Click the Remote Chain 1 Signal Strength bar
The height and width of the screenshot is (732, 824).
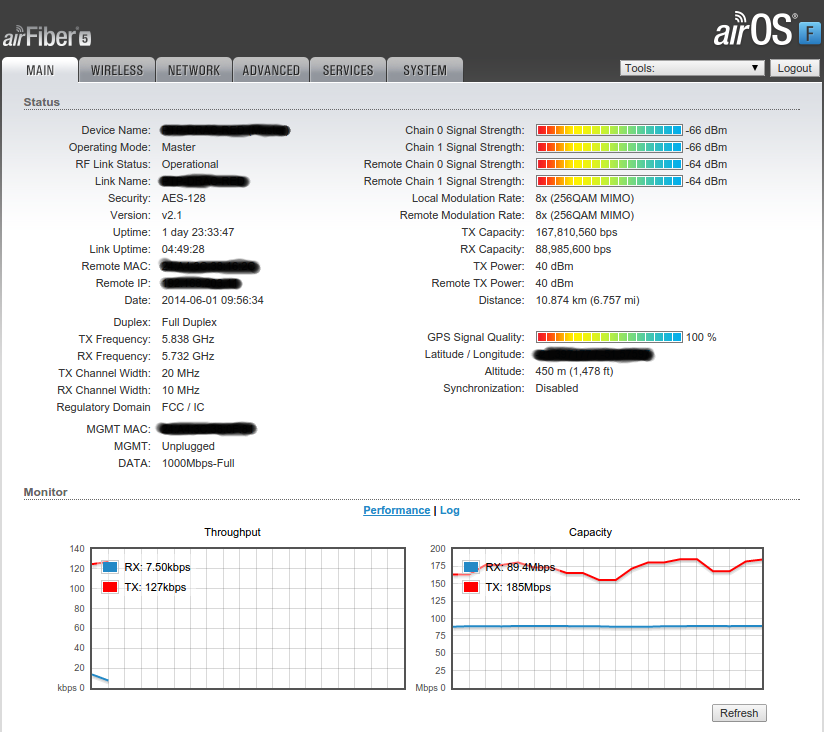pyautogui.click(x=609, y=181)
